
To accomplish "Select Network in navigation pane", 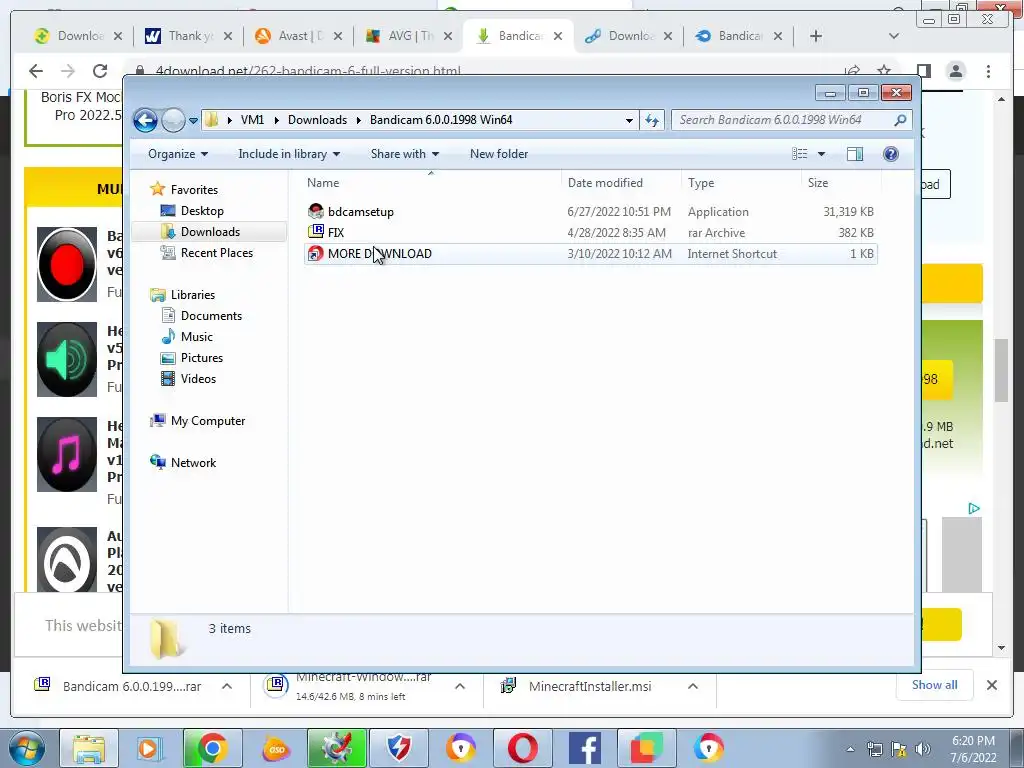I will (x=193, y=463).
